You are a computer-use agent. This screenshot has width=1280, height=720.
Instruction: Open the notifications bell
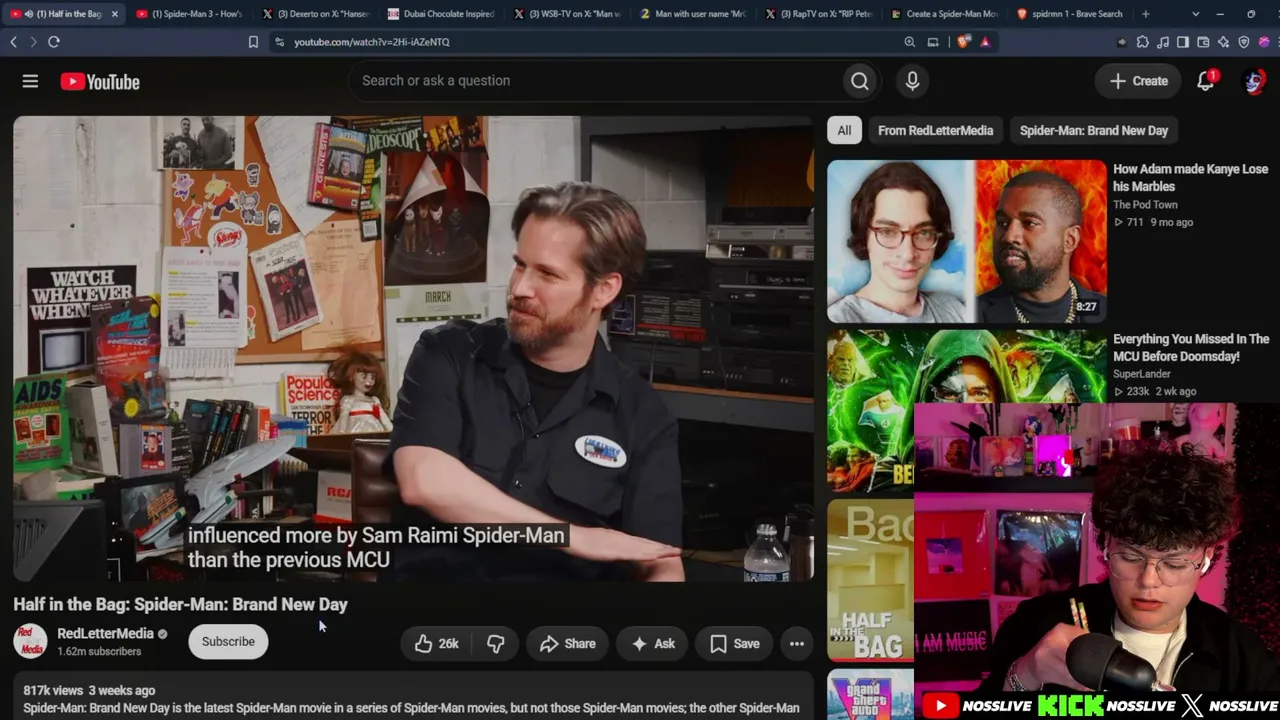[x=1206, y=81]
